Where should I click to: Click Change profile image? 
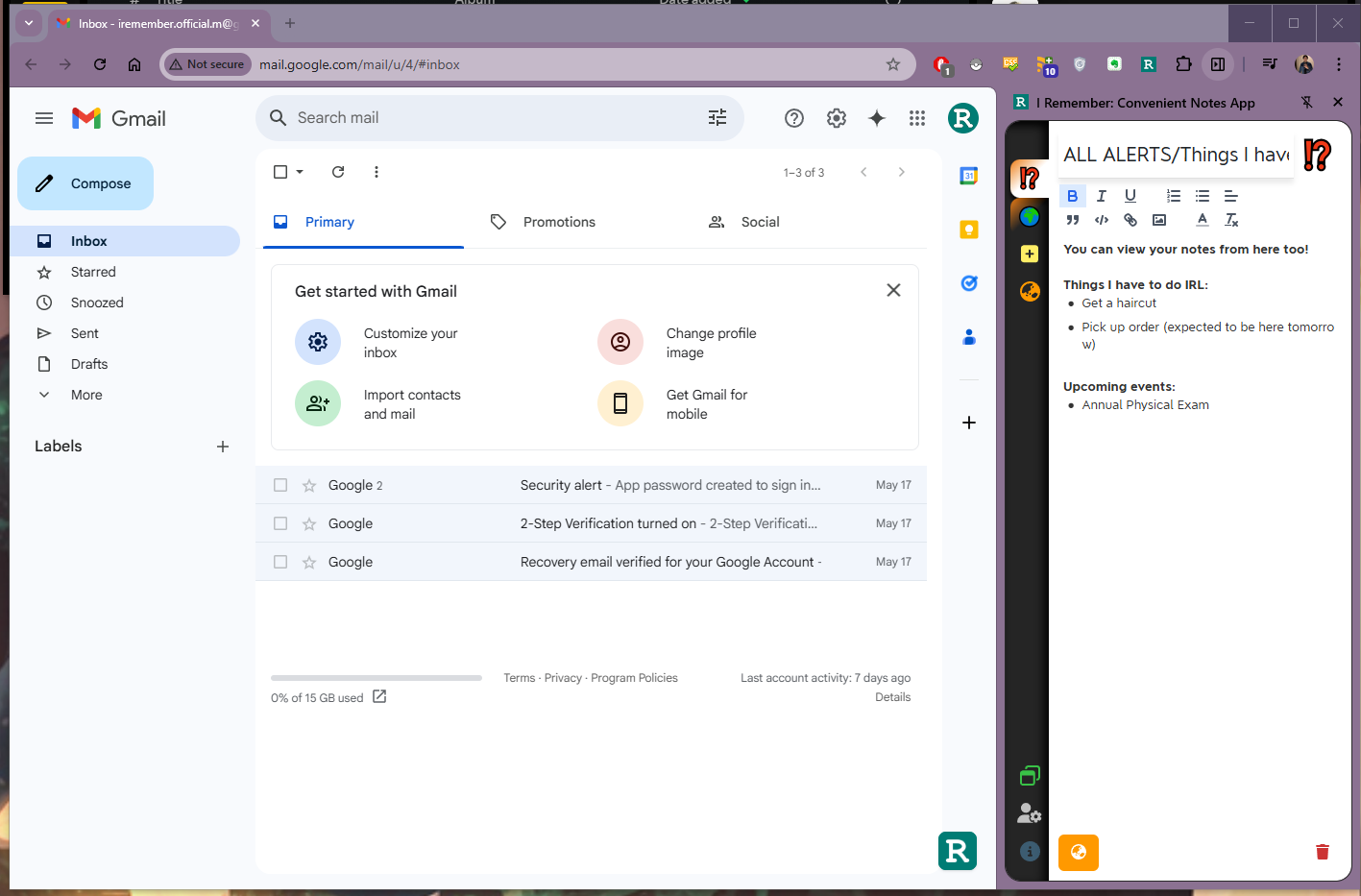(711, 343)
